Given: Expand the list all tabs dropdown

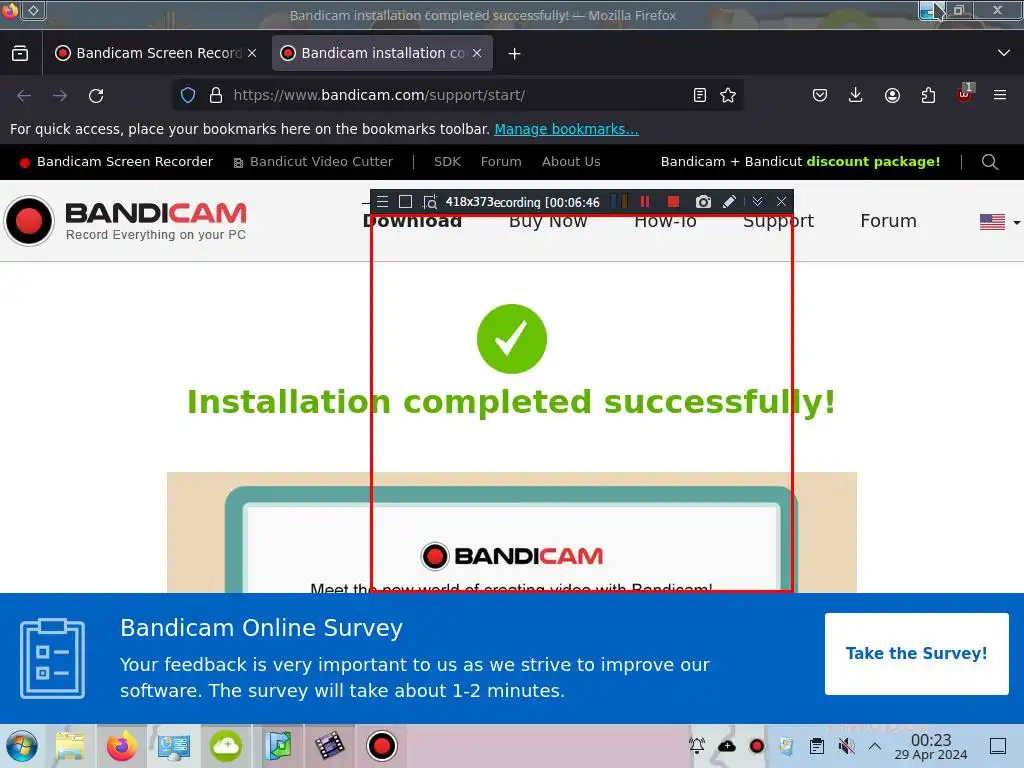Looking at the screenshot, I should (1004, 53).
